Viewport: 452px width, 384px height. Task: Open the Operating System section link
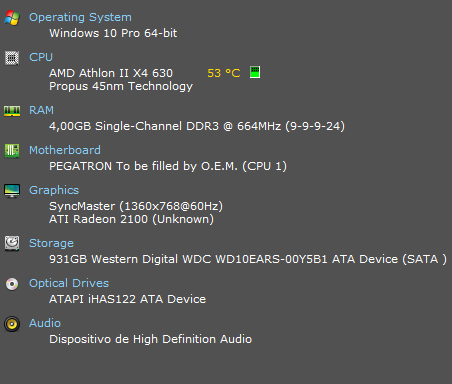(80, 17)
